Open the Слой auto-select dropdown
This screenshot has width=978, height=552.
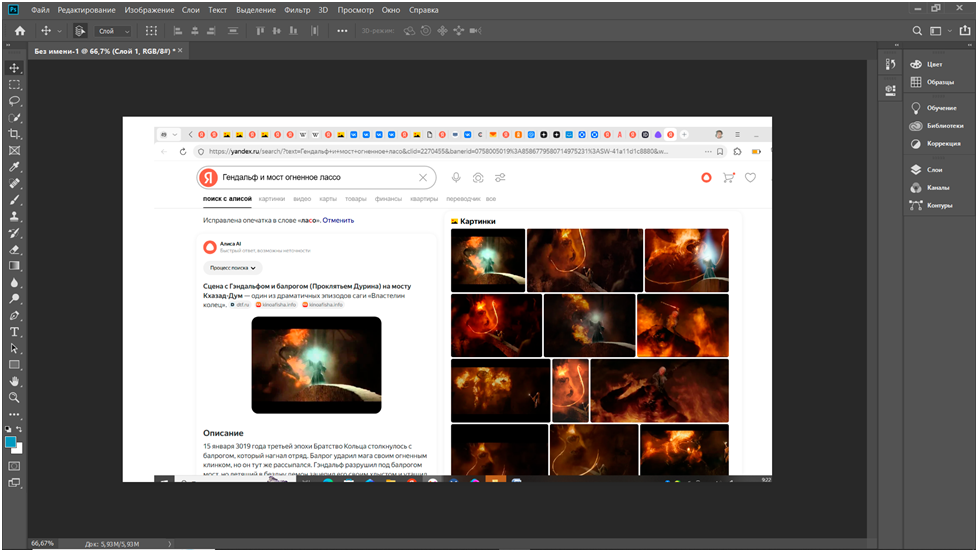114,31
